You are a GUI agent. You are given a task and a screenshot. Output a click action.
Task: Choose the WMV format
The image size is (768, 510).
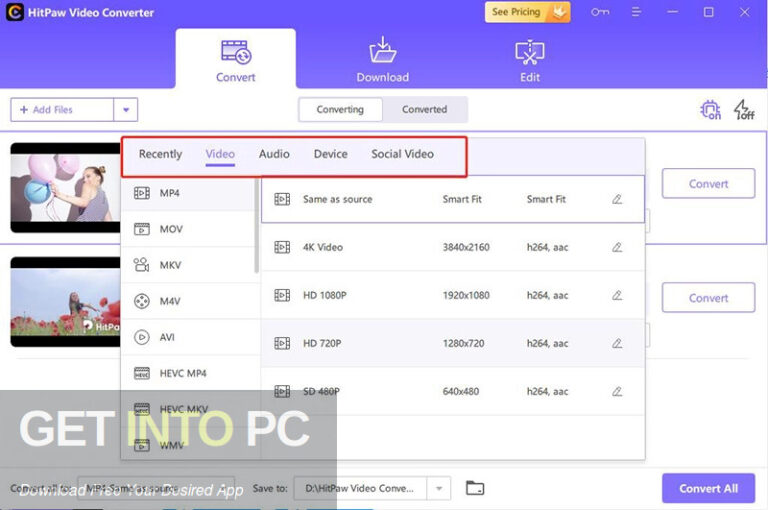[x=188, y=445]
